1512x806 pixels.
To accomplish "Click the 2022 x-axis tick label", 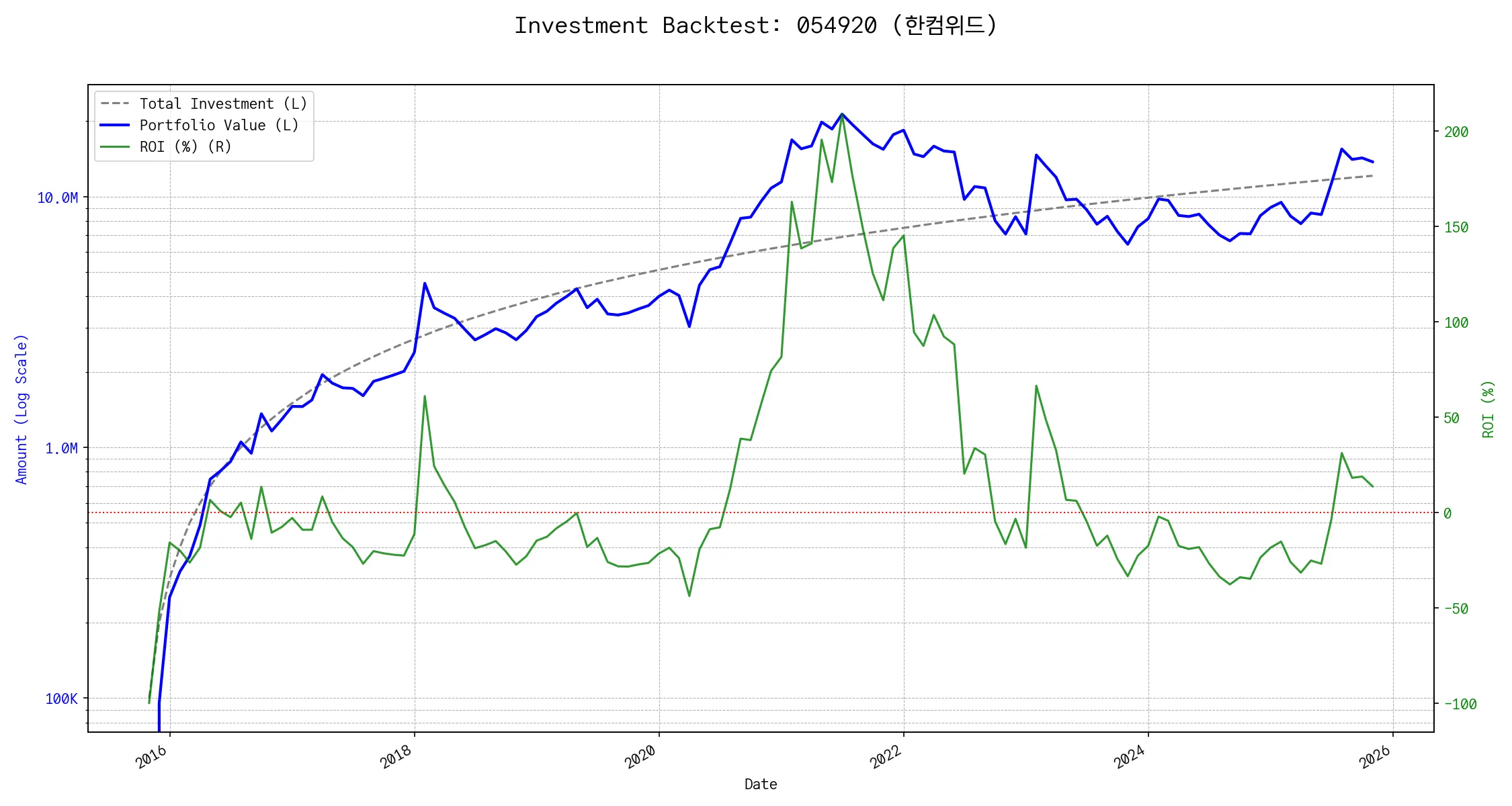I will pos(885,757).
